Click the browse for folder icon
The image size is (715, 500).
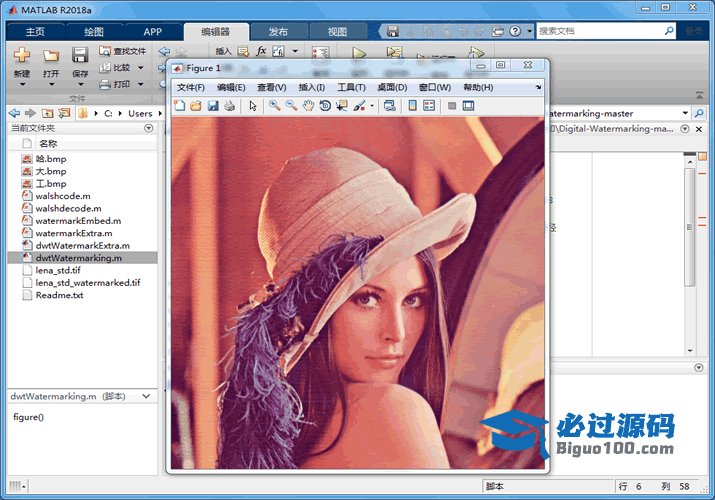pos(64,113)
